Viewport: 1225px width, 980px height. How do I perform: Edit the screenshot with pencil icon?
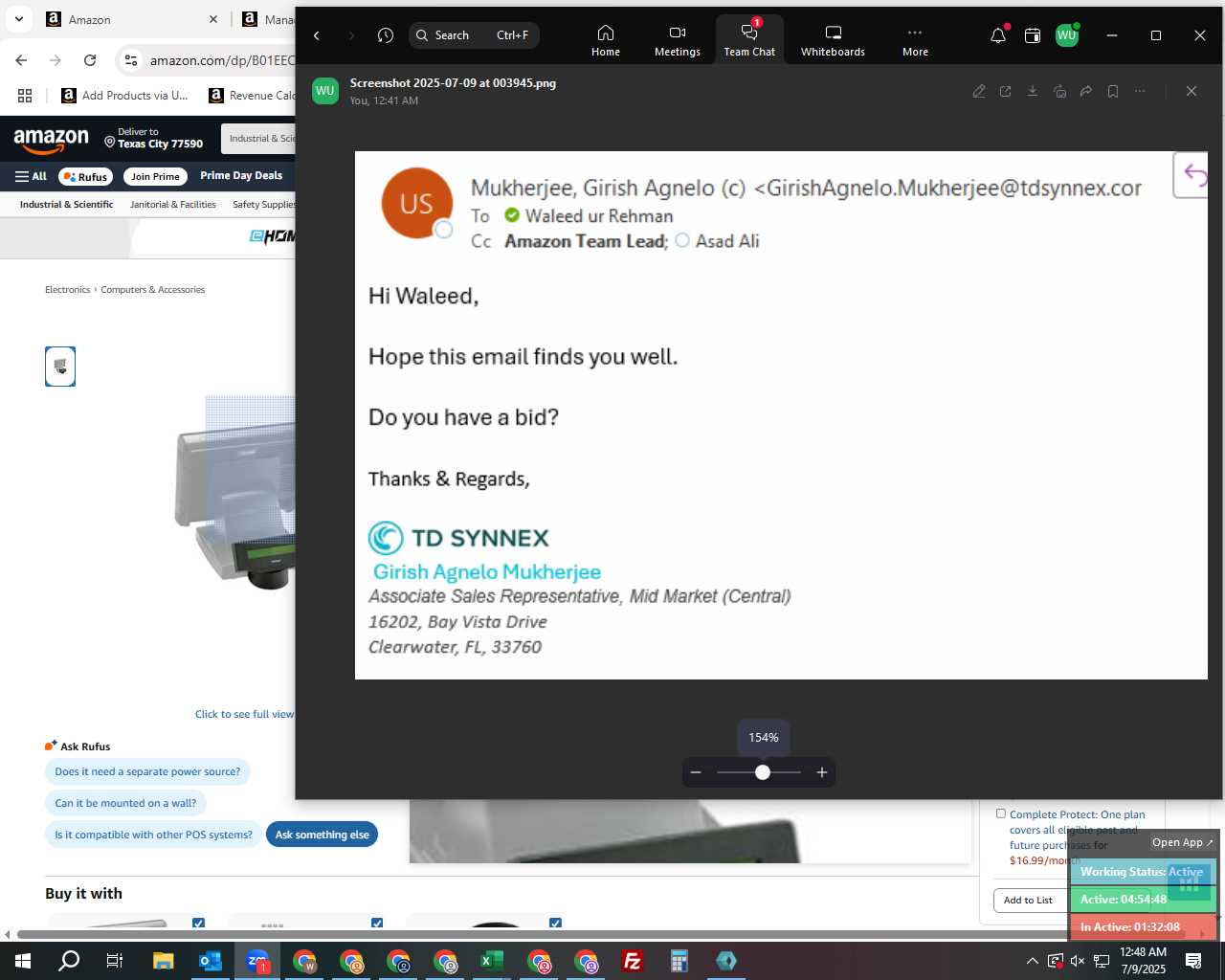pyautogui.click(x=979, y=91)
